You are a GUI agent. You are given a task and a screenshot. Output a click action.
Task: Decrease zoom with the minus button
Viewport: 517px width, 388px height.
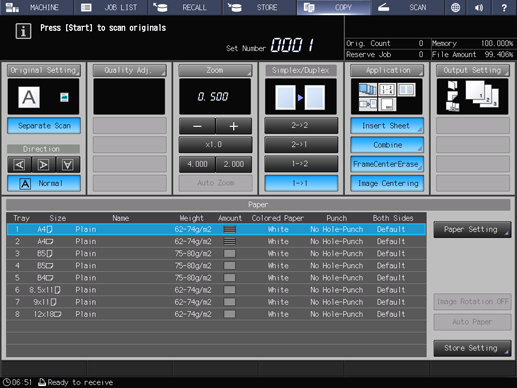[197, 126]
